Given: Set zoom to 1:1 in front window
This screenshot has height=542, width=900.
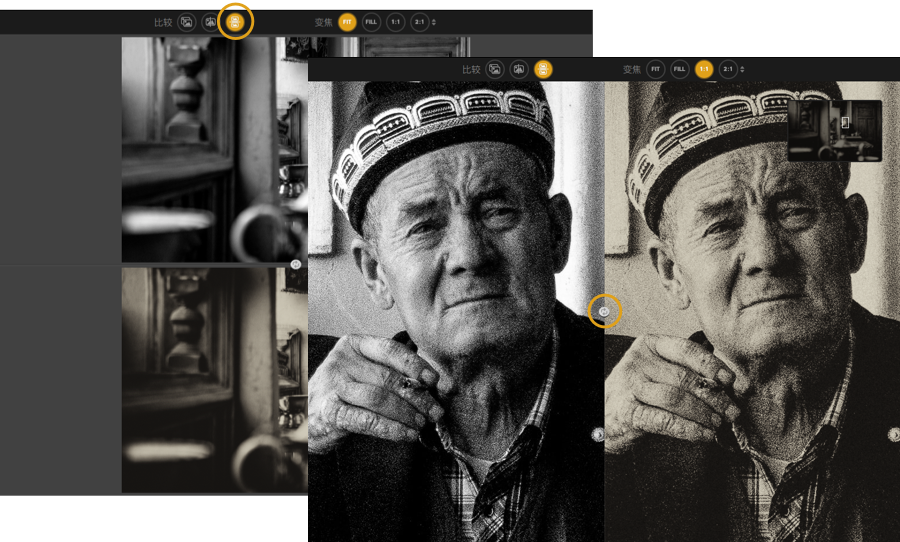Looking at the screenshot, I should point(704,69).
